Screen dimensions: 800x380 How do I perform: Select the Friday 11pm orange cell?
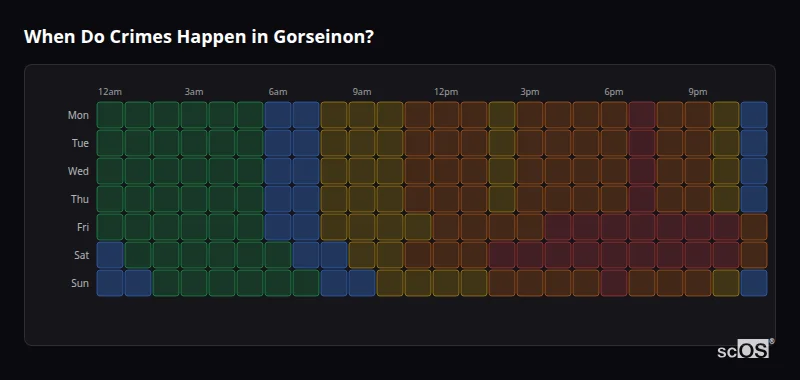tap(754, 227)
